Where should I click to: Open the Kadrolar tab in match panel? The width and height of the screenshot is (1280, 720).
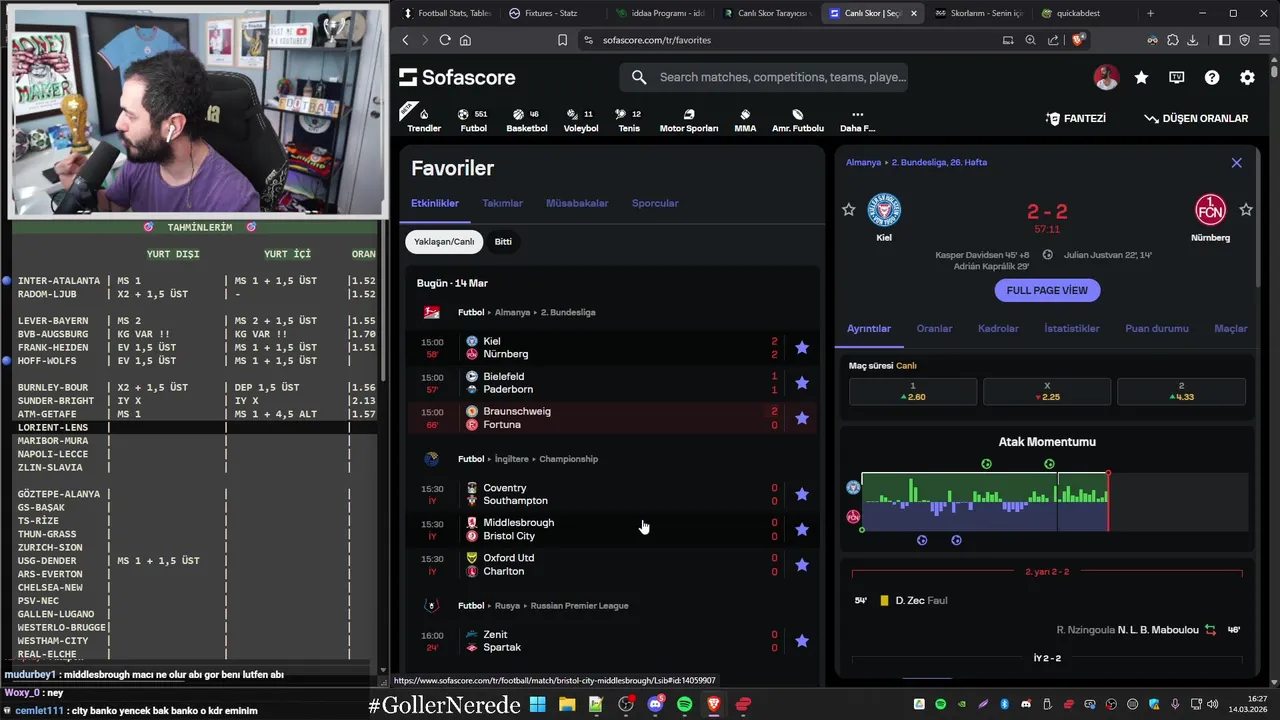click(998, 328)
